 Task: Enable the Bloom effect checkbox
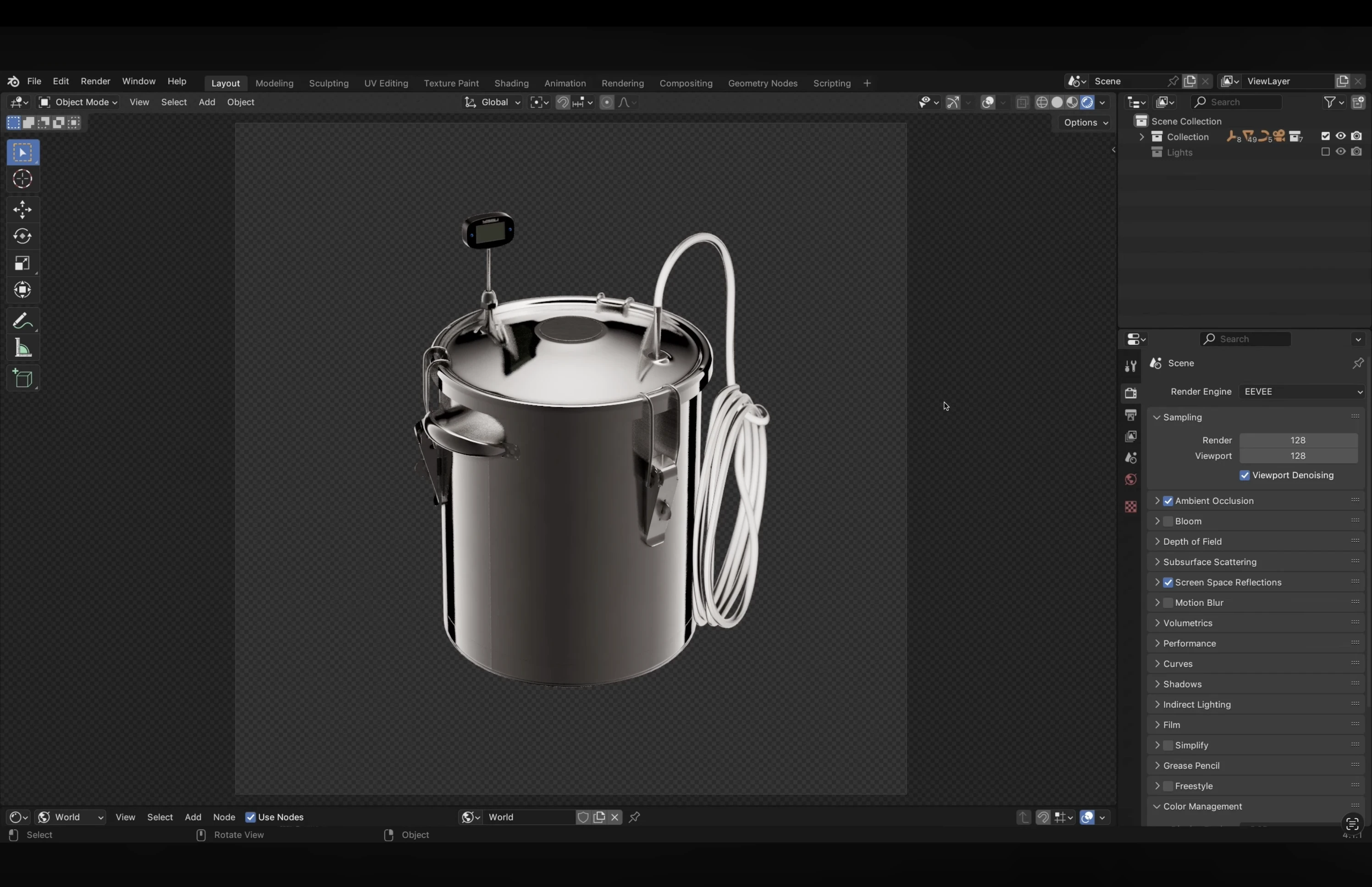(1169, 521)
